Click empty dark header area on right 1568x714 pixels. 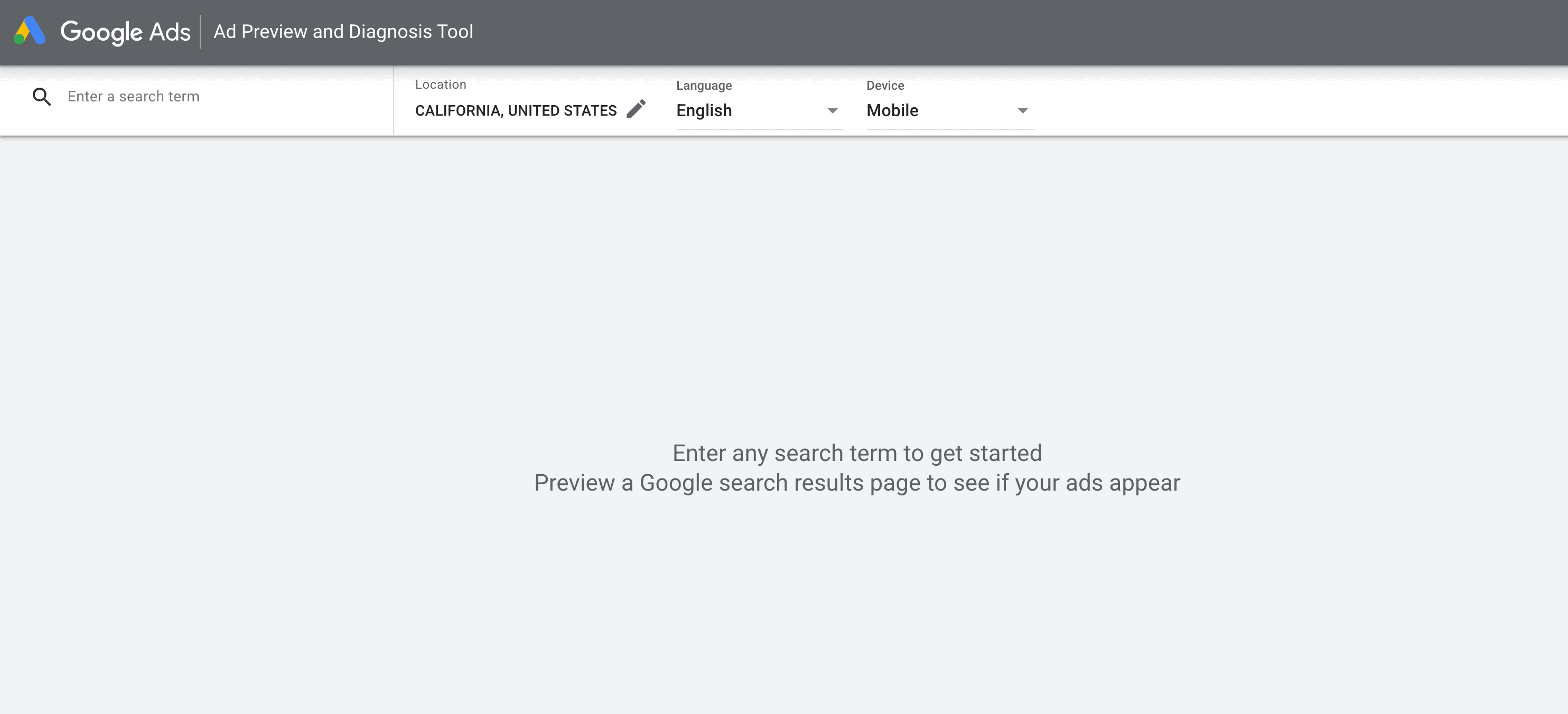(x=1096, y=32)
